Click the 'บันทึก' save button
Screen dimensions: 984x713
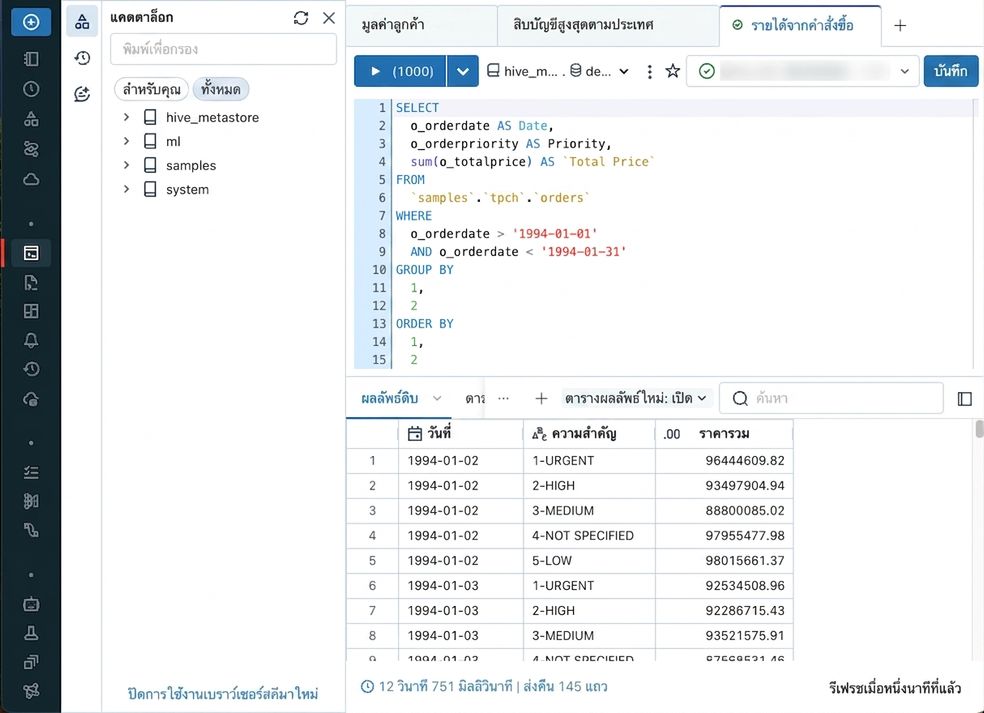point(951,71)
